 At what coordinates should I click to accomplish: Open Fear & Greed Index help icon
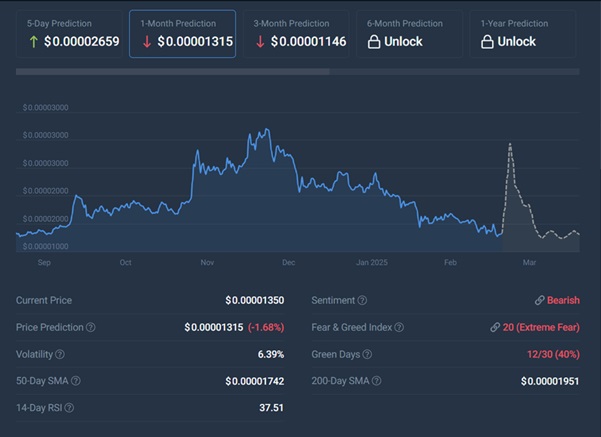click(x=399, y=327)
